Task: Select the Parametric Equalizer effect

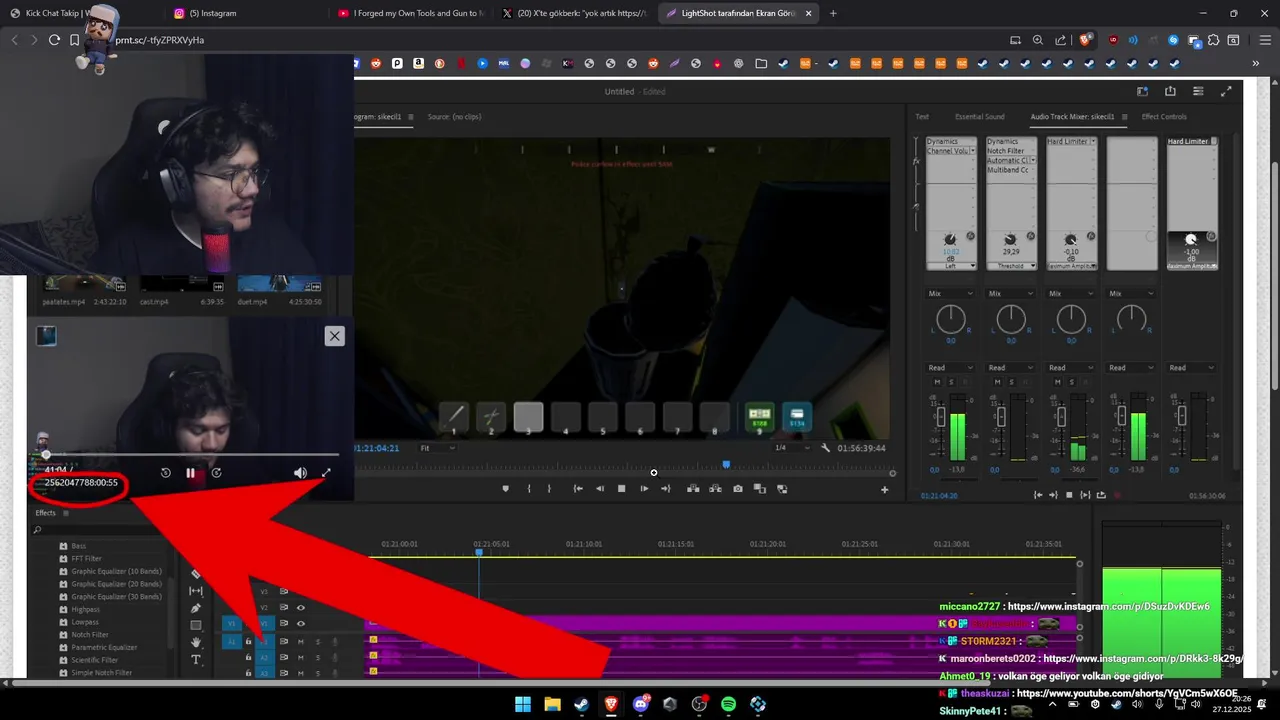Action: [x=104, y=647]
